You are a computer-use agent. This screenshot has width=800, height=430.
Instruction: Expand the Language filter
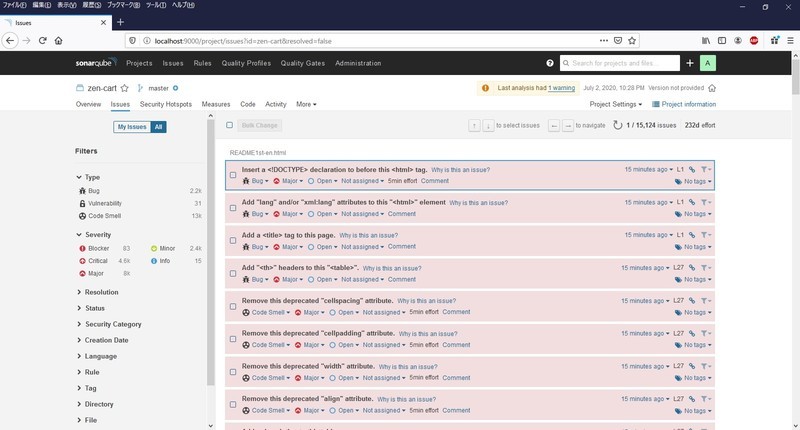(101, 356)
